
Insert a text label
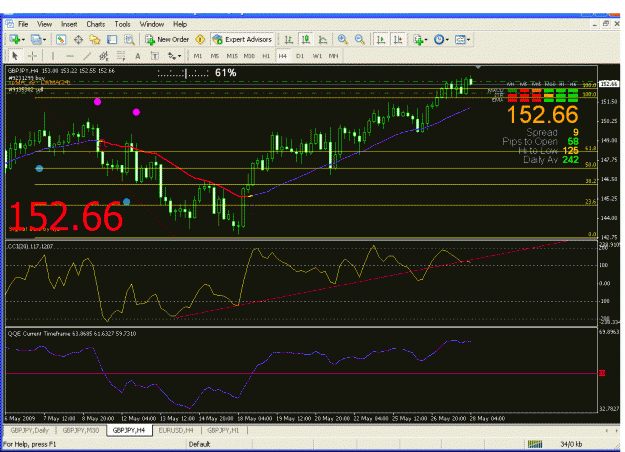(x=155, y=56)
